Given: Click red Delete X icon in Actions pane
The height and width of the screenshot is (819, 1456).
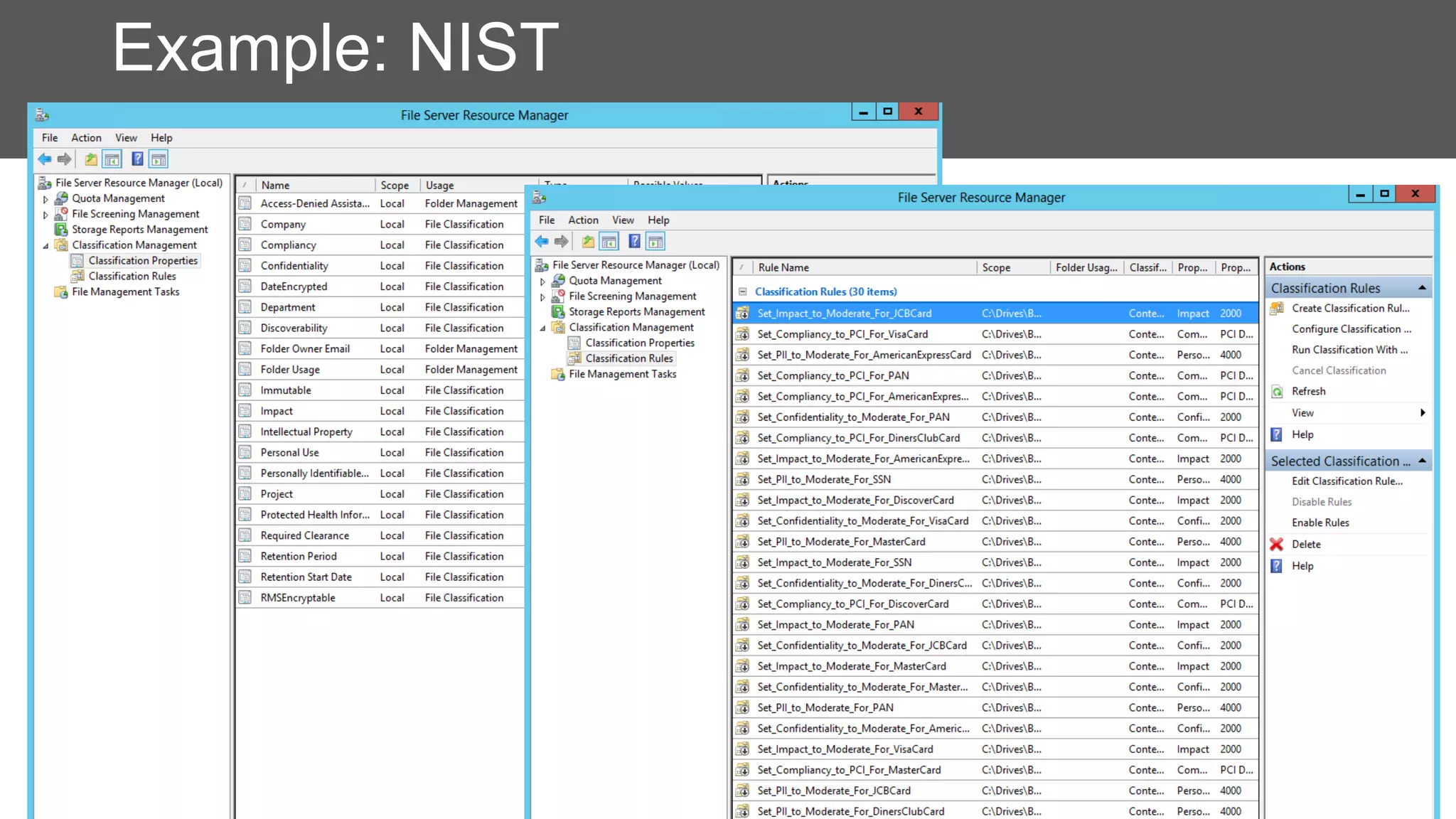Looking at the screenshot, I should [1277, 544].
